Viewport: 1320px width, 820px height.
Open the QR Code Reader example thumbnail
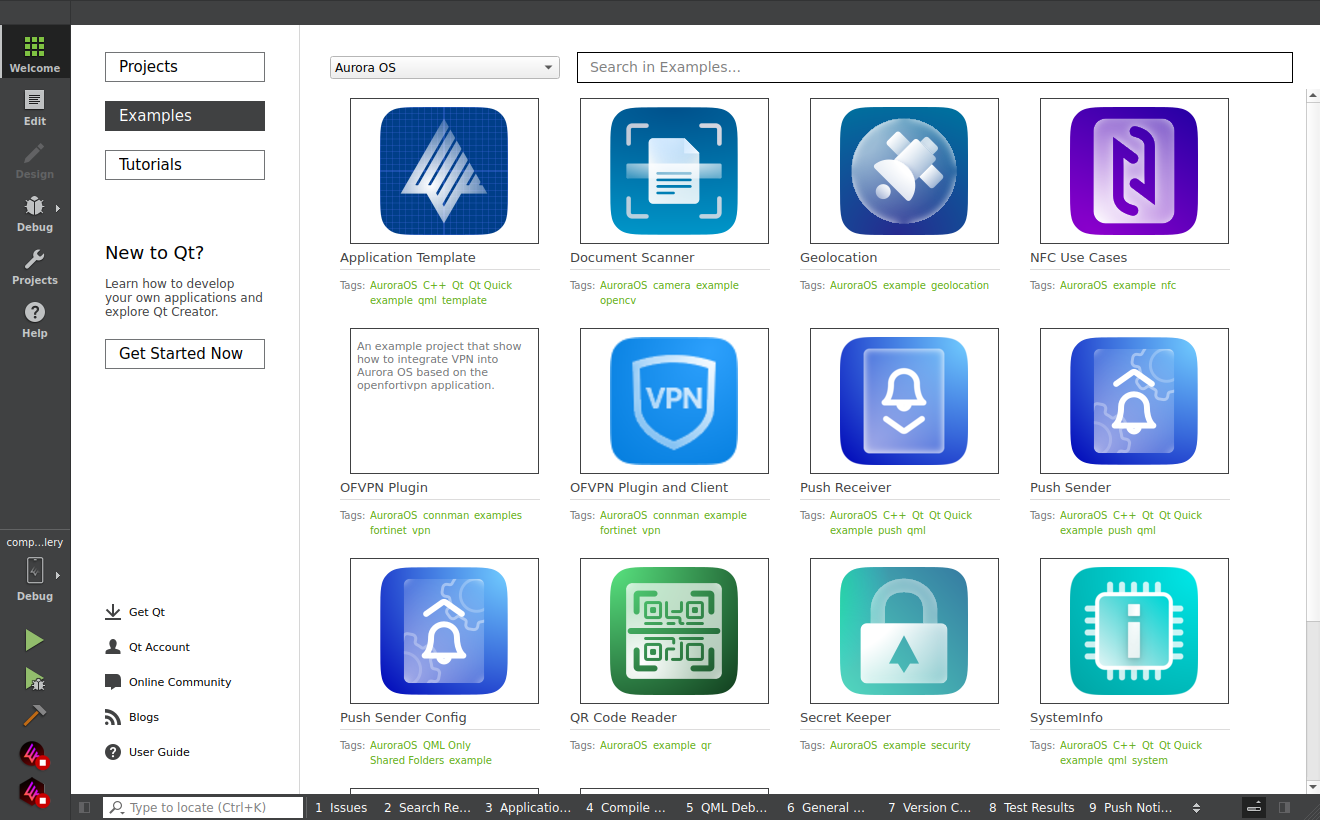[674, 631]
